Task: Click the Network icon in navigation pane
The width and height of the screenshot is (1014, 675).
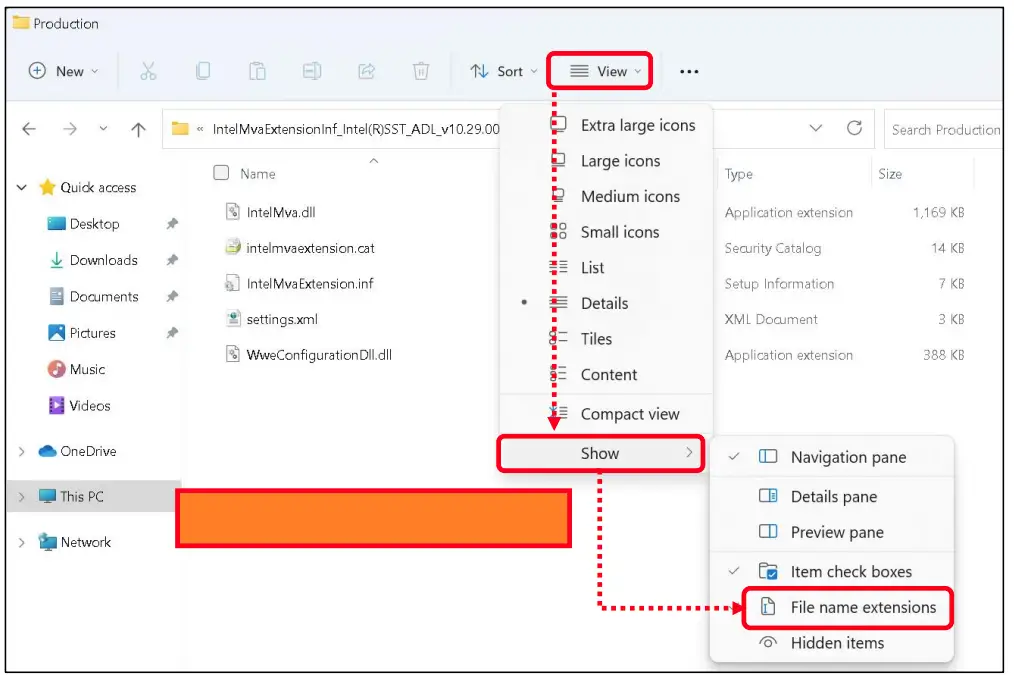Action: 47,542
